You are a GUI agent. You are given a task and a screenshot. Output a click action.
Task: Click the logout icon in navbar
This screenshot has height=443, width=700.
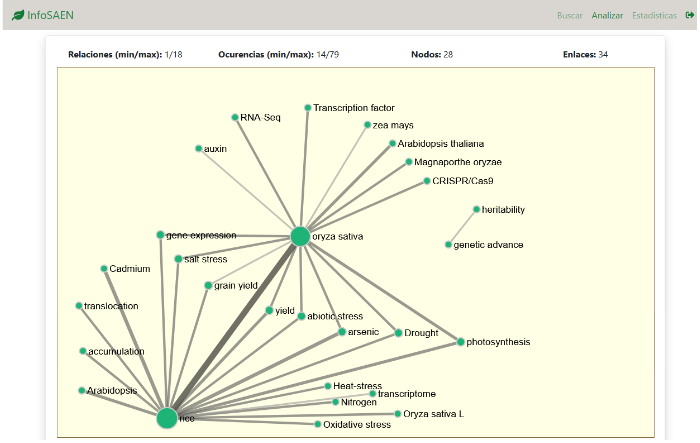point(688,16)
